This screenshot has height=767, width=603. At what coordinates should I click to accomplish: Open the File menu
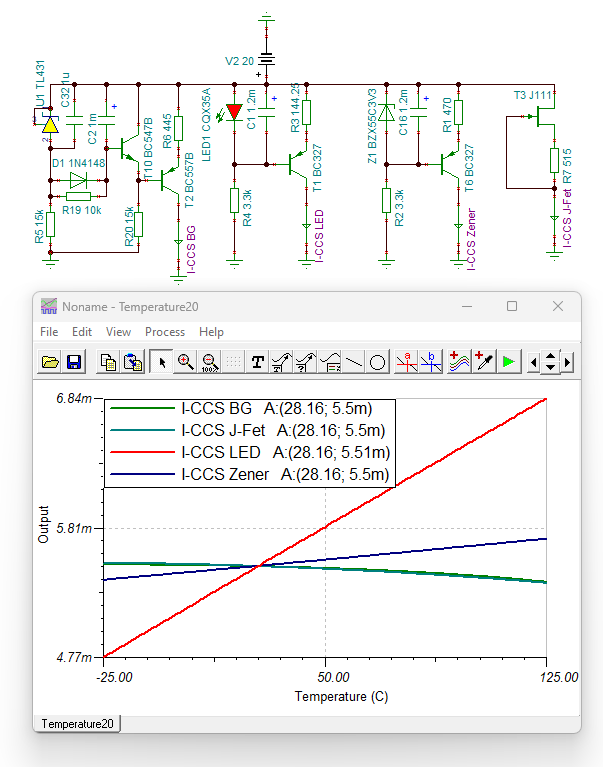49,332
